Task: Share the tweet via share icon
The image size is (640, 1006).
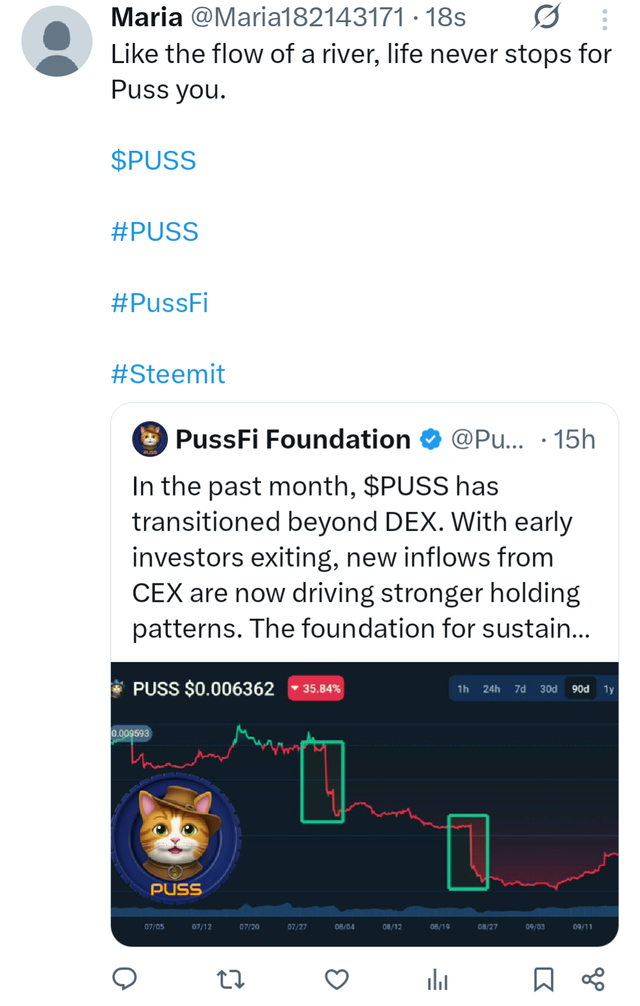Action: [593, 978]
